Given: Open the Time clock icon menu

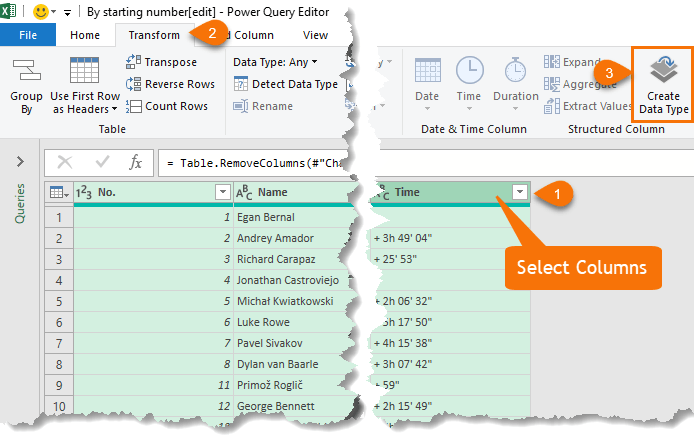Looking at the screenshot, I should [469, 84].
